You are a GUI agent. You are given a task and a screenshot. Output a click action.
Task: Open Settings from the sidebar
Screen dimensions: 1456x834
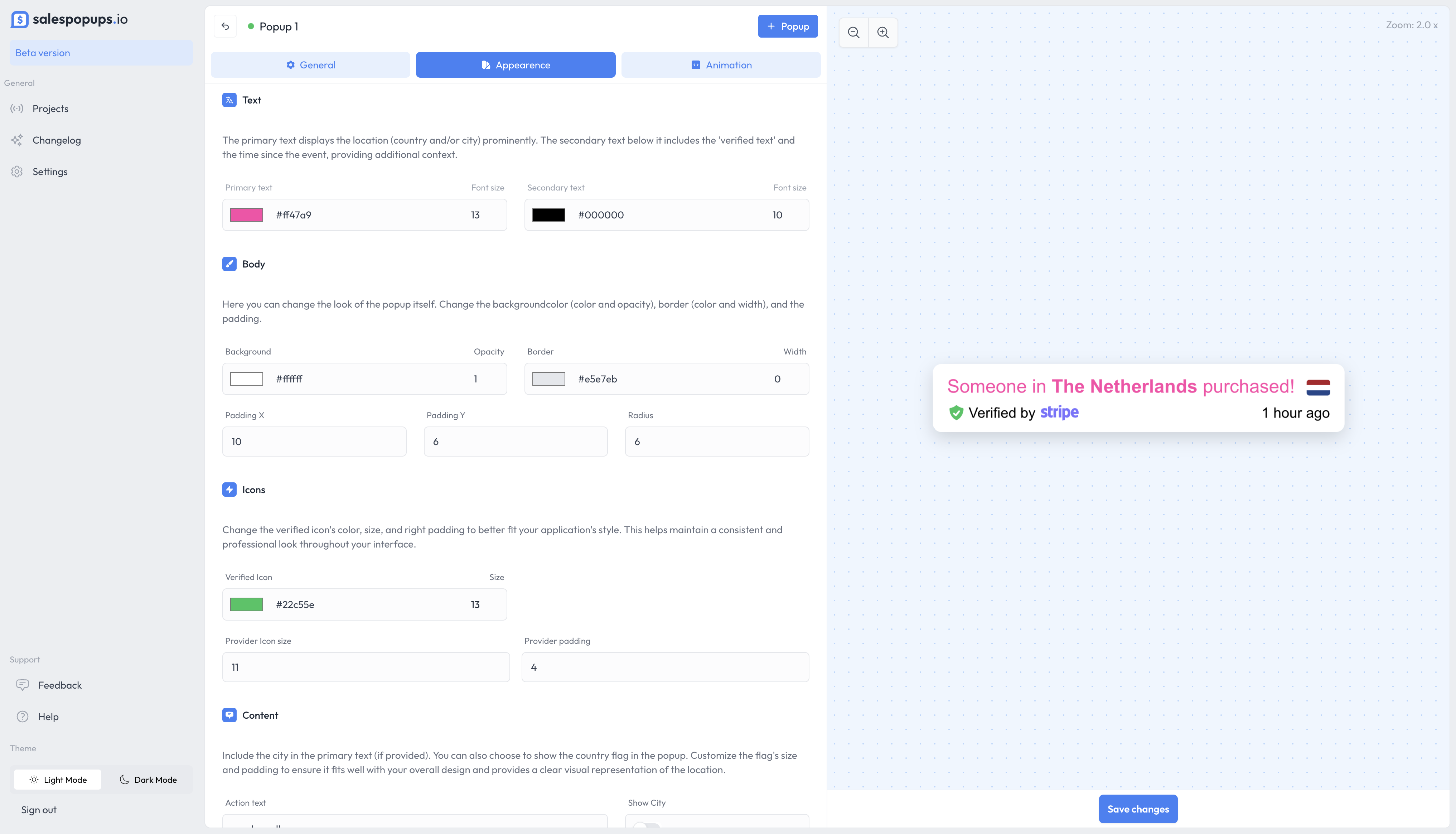[x=50, y=171]
